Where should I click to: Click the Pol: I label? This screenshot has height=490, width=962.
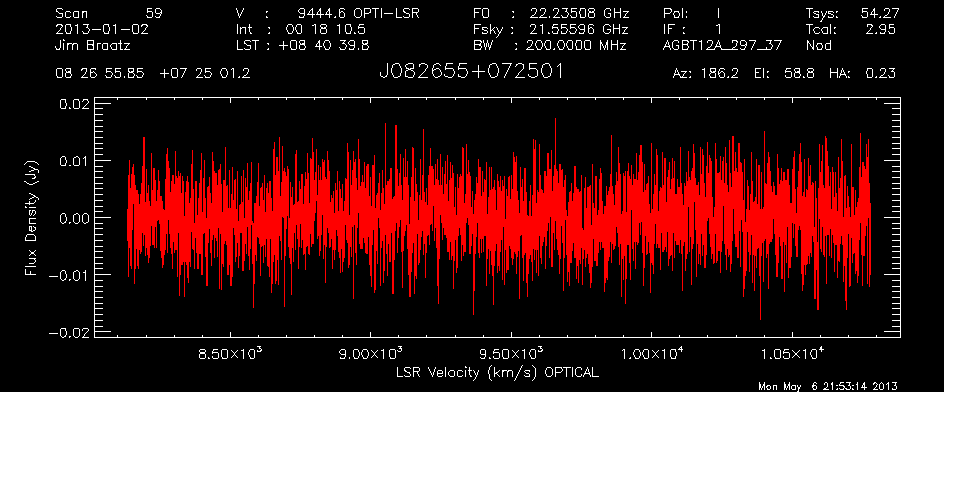pos(691,13)
